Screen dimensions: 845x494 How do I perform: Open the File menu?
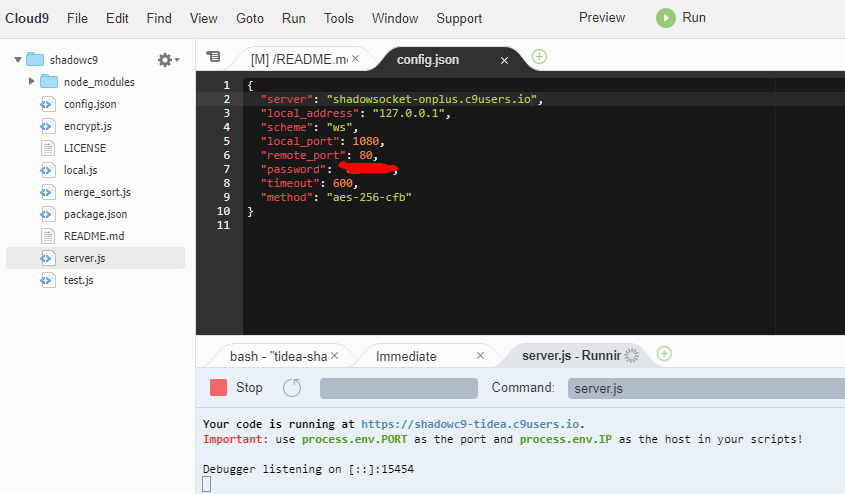pyautogui.click(x=77, y=18)
